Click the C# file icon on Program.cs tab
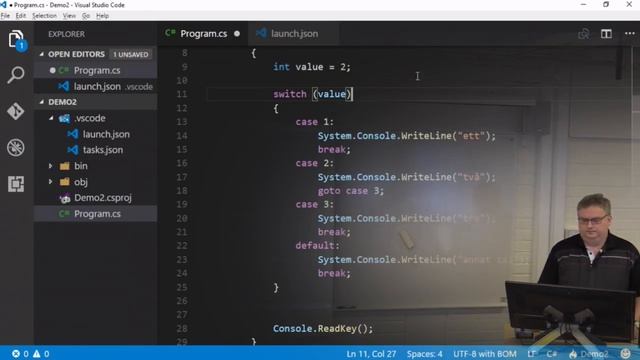Image resolution: width=640 pixels, height=360 pixels. [170, 33]
